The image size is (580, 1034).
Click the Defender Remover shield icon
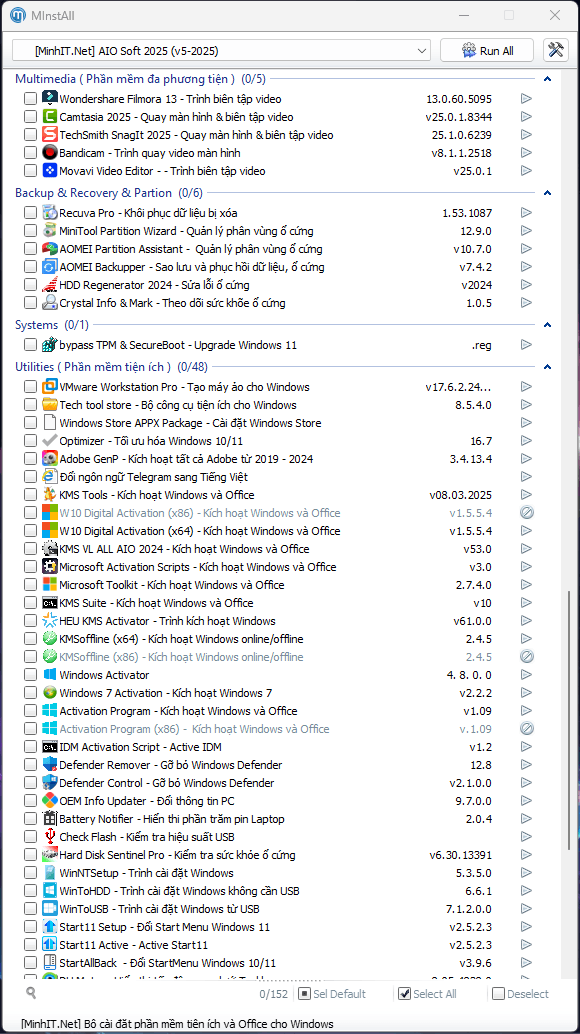point(50,765)
